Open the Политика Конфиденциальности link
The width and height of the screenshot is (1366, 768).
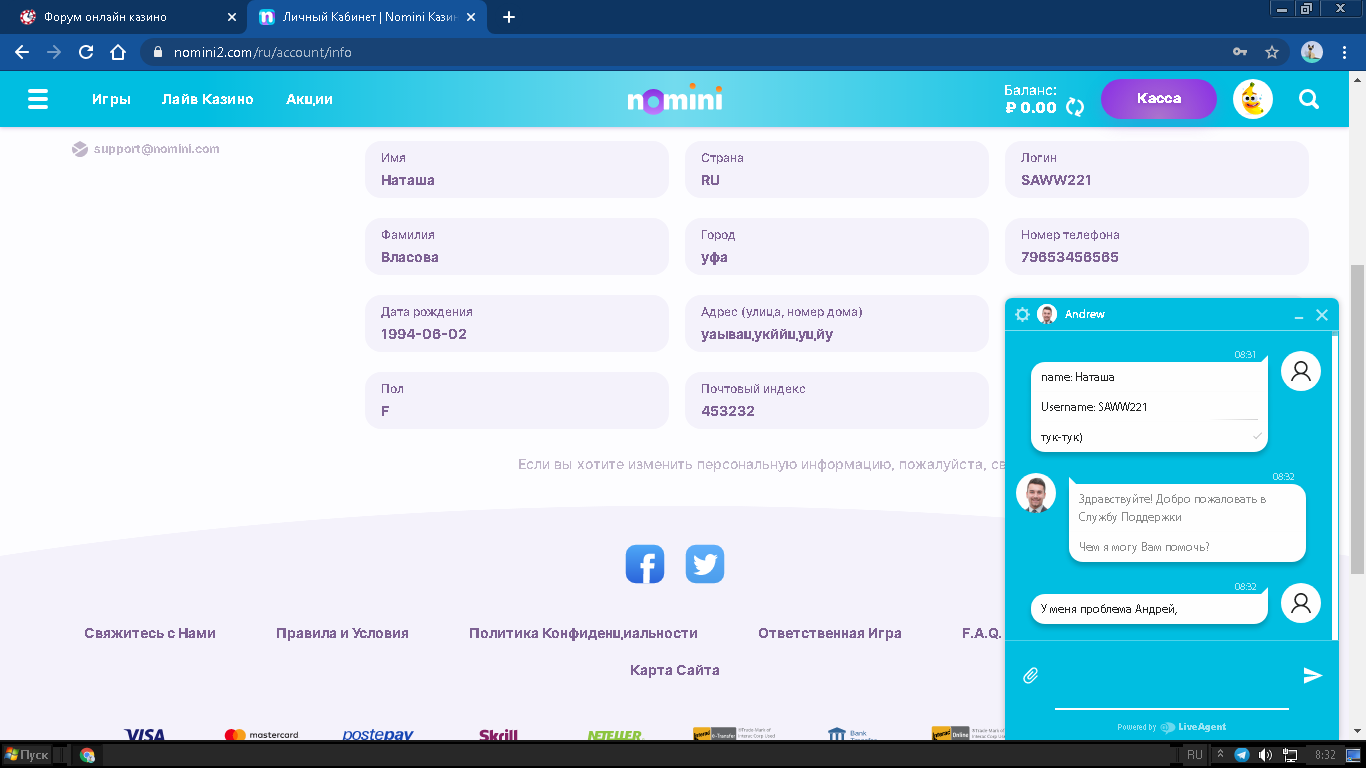point(583,633)
